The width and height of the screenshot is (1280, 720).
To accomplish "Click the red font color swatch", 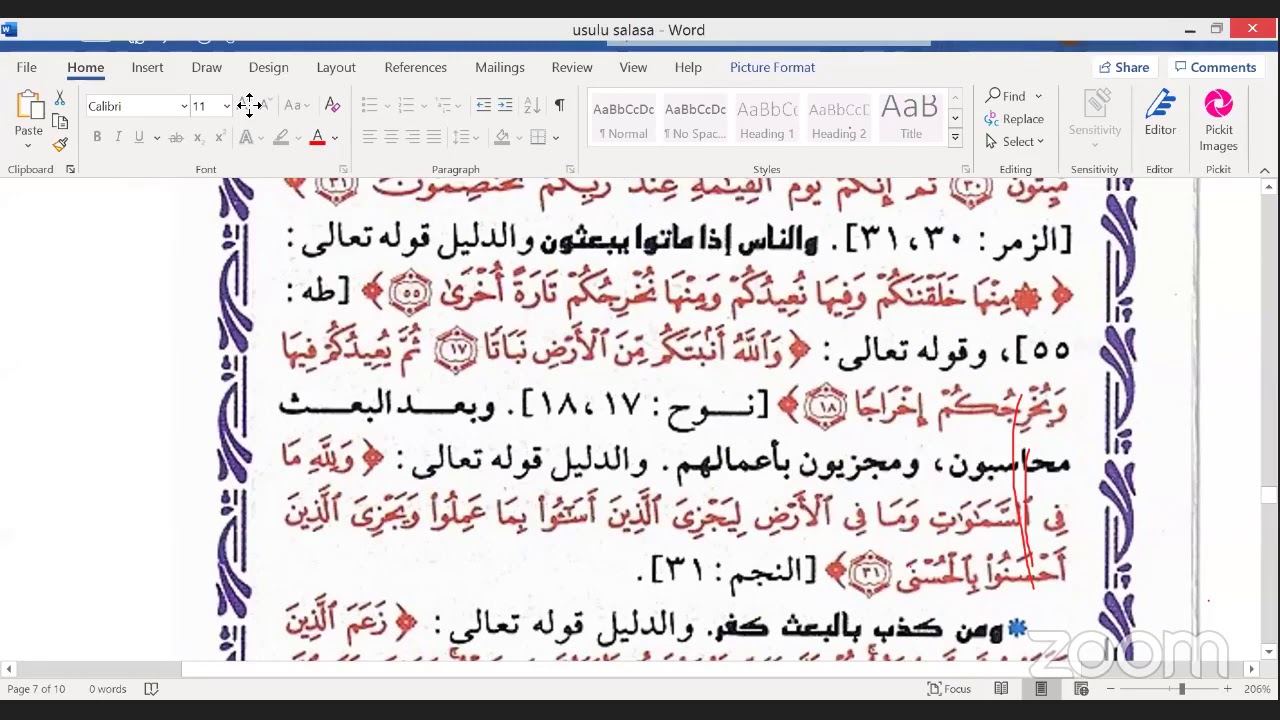I will (x=317, y=138).
